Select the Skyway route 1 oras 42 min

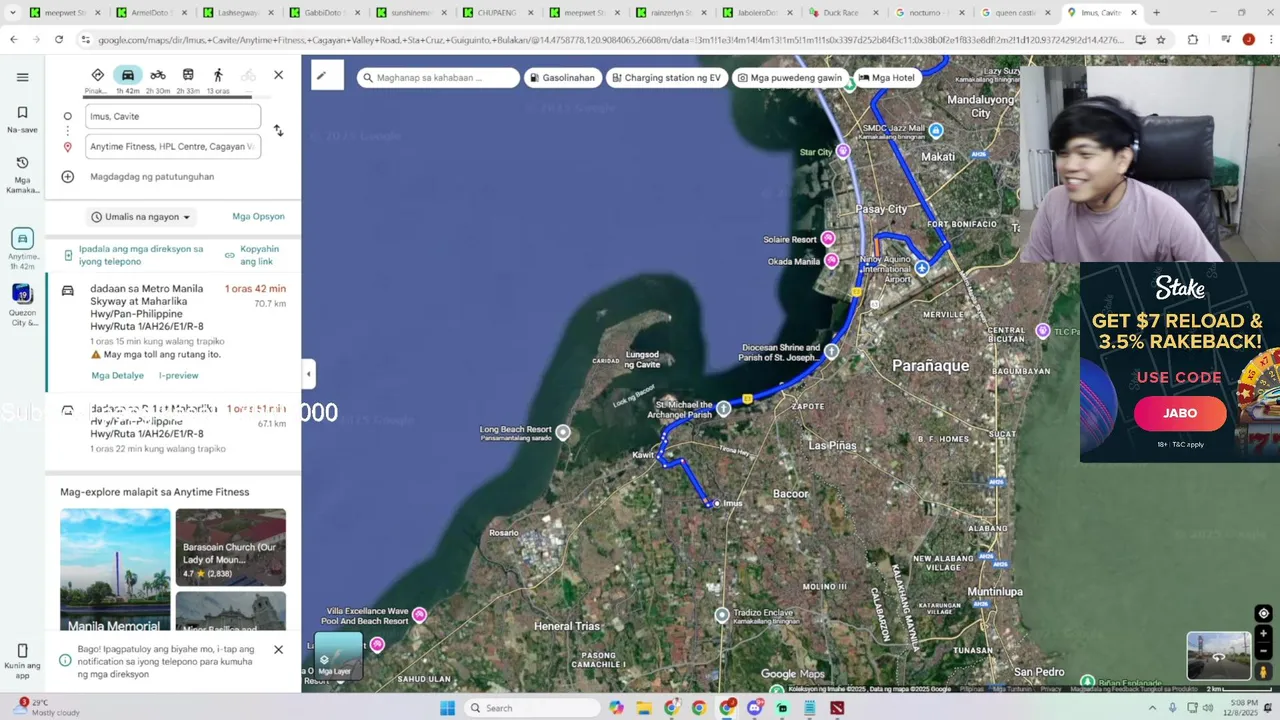173,332
